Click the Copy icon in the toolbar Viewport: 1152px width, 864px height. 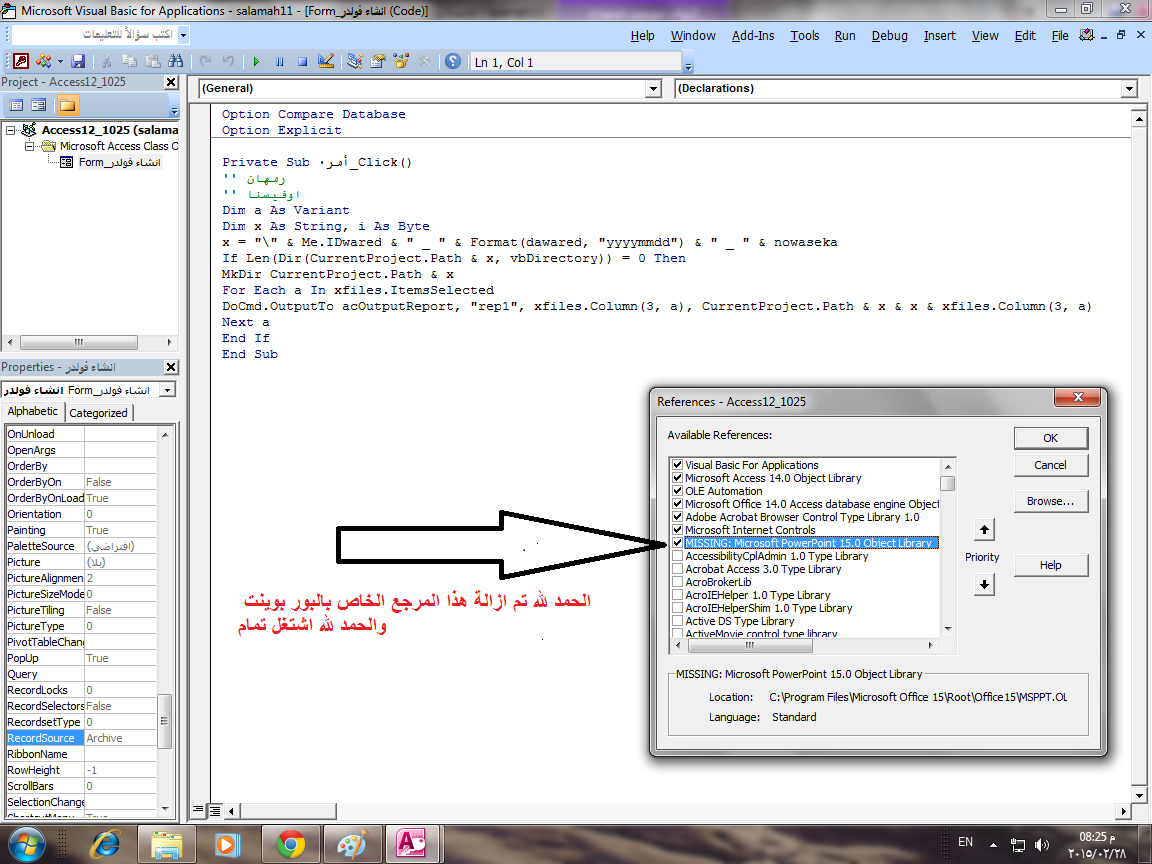coord(129,62)
